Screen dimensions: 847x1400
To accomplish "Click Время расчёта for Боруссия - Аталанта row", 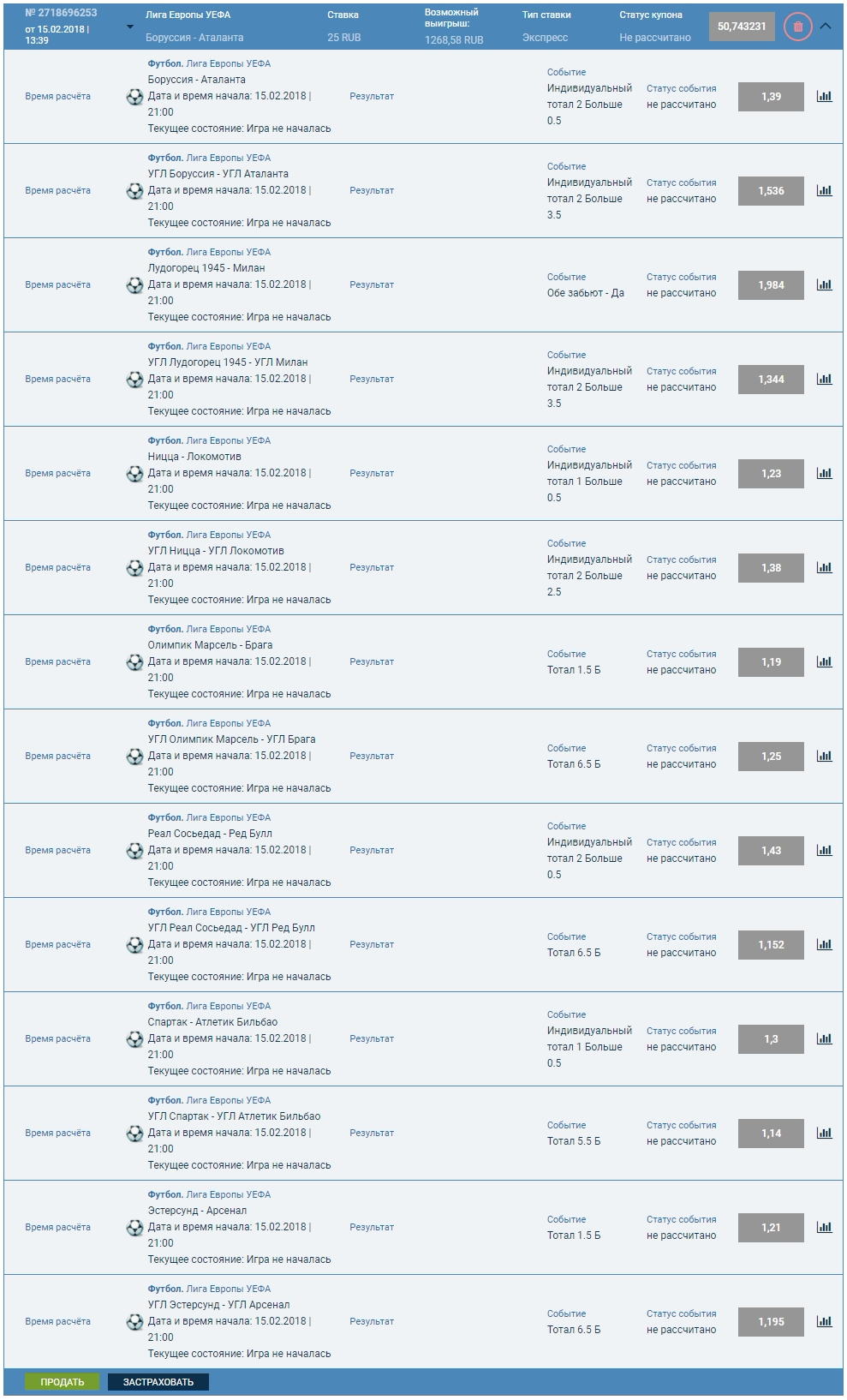I will [x=57, y=97].
